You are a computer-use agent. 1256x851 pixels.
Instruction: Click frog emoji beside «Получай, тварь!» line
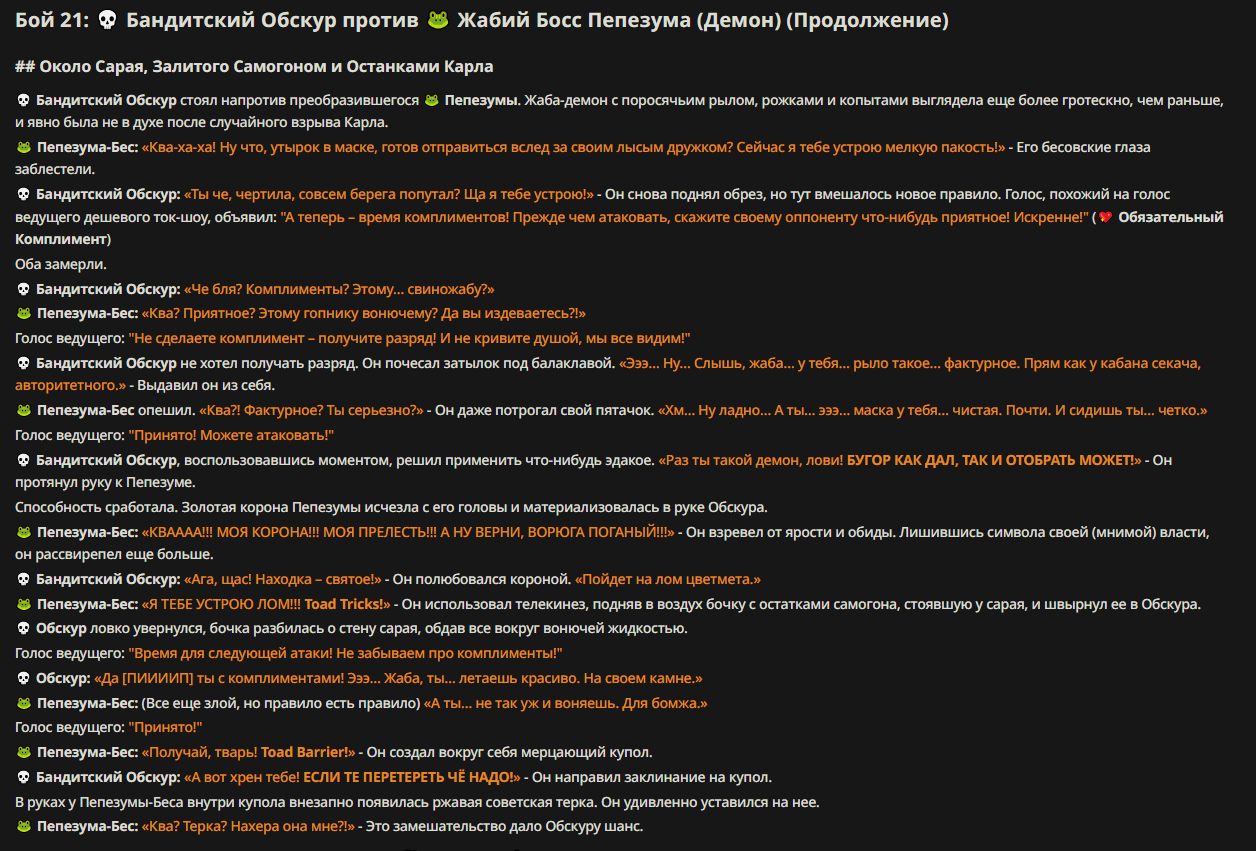24,752
